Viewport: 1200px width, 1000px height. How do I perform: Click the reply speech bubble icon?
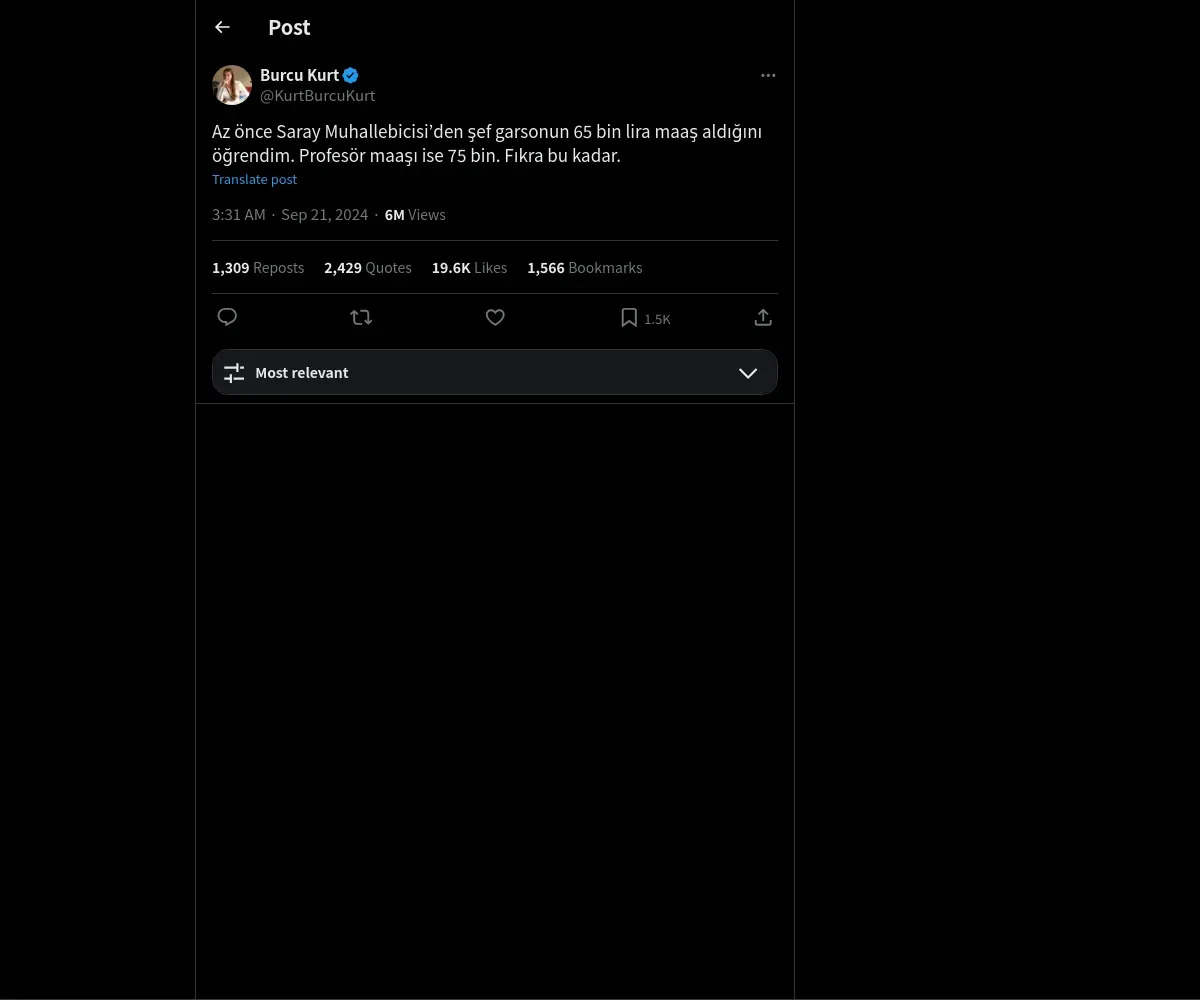point(227,317)
